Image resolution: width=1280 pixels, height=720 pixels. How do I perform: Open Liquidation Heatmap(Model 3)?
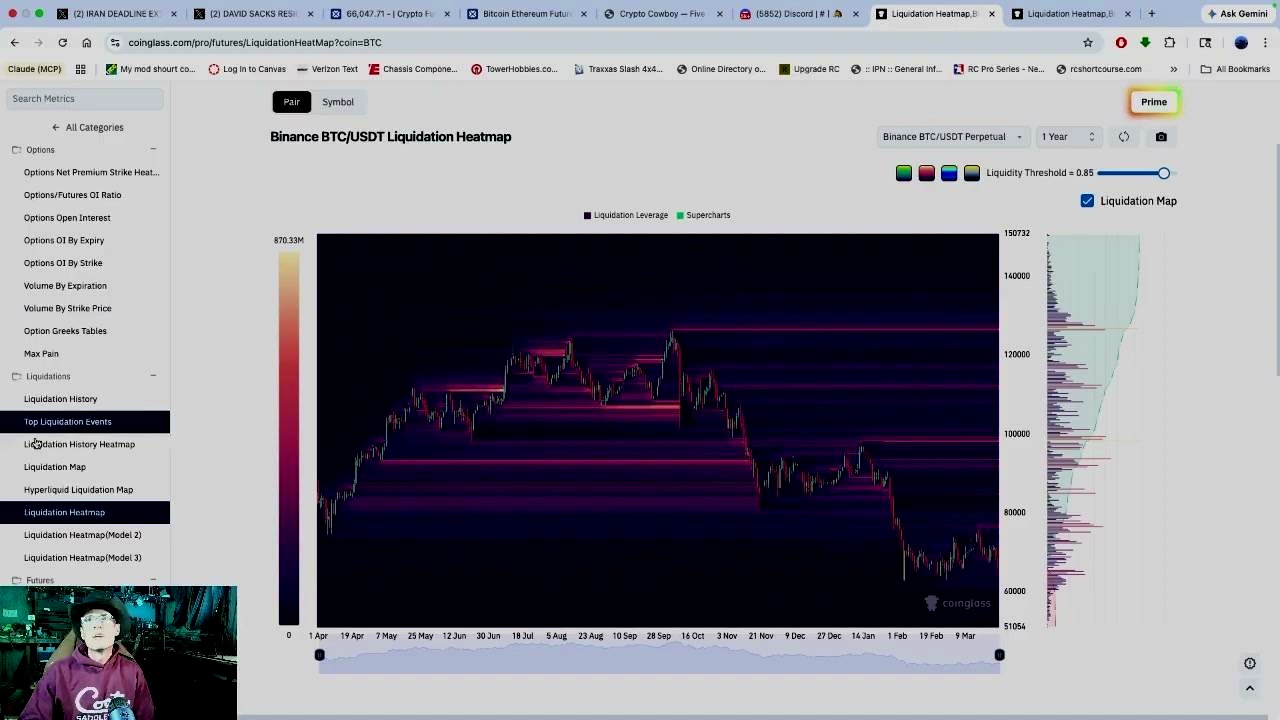point(83,558)
